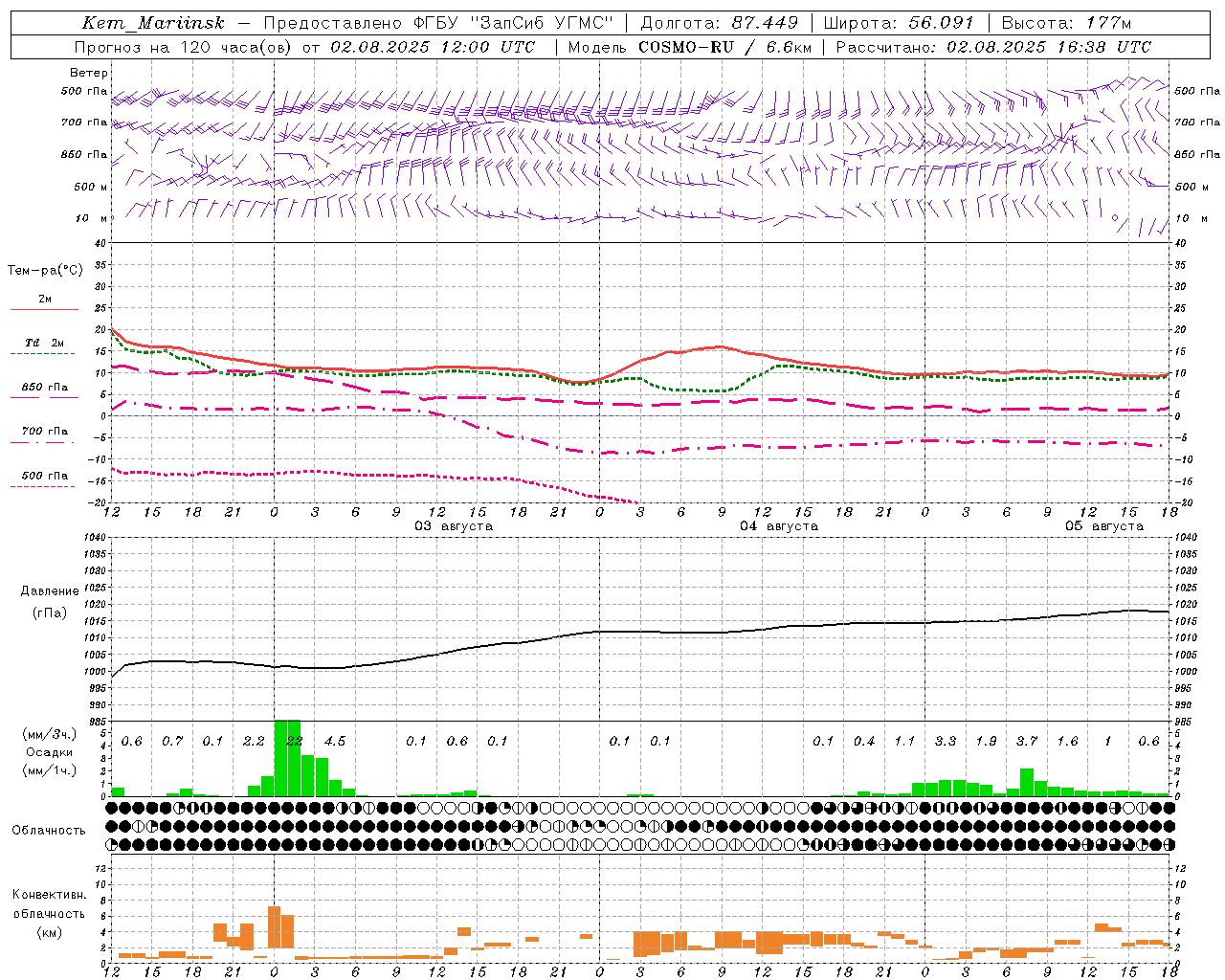
Task: Click the "Td 2м" dew point legend entry
Action: tap(45, 343)
